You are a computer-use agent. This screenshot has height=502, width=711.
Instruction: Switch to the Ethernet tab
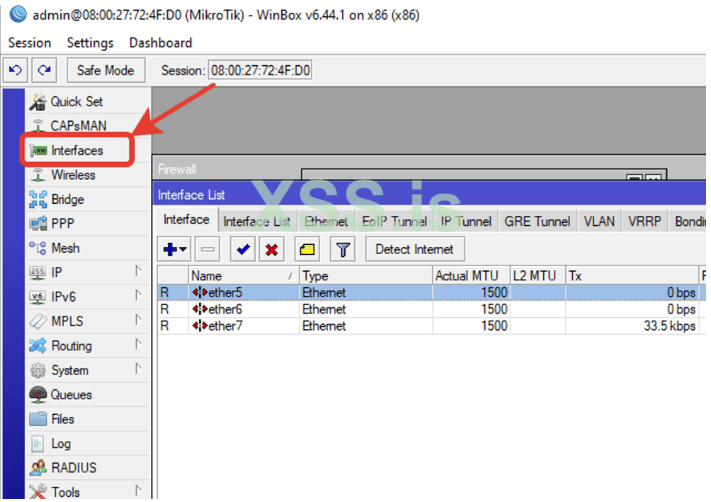click(x=326, y=221)
